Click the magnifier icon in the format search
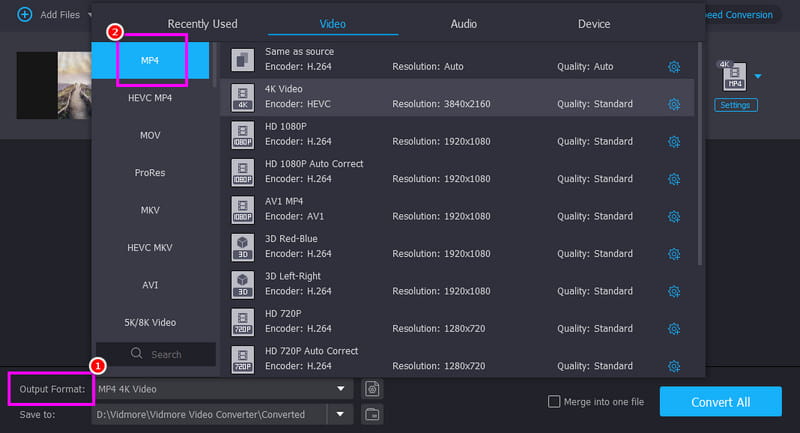 click(x=136, y=353)
